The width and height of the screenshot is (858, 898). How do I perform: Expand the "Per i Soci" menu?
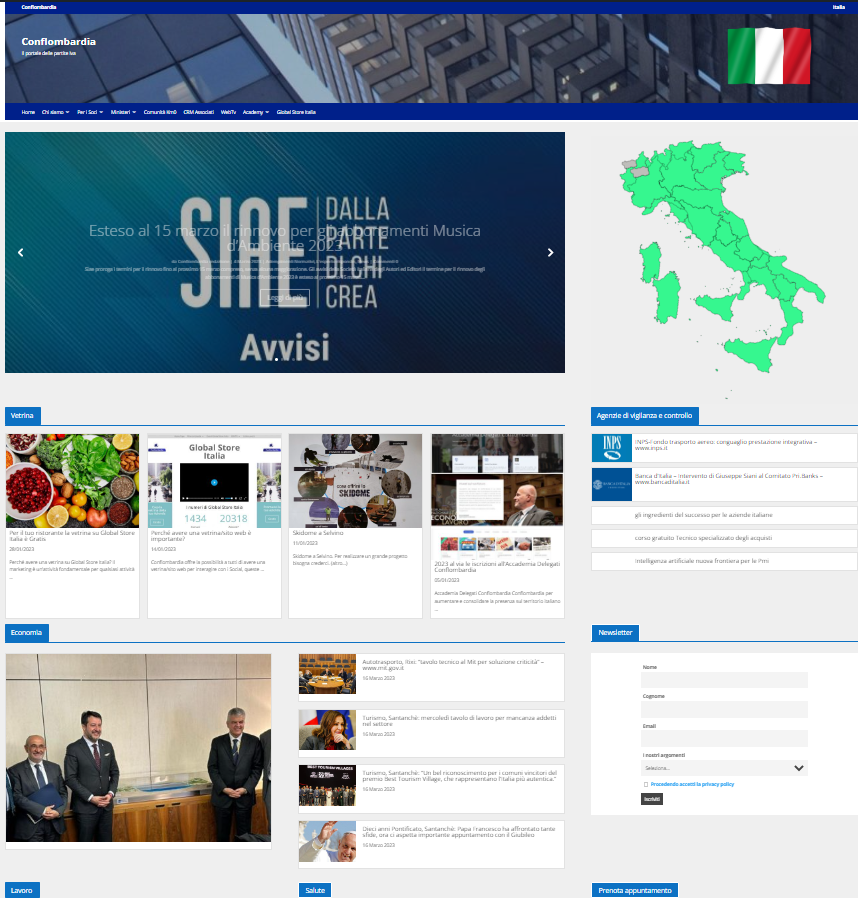(x=90, y=112)
